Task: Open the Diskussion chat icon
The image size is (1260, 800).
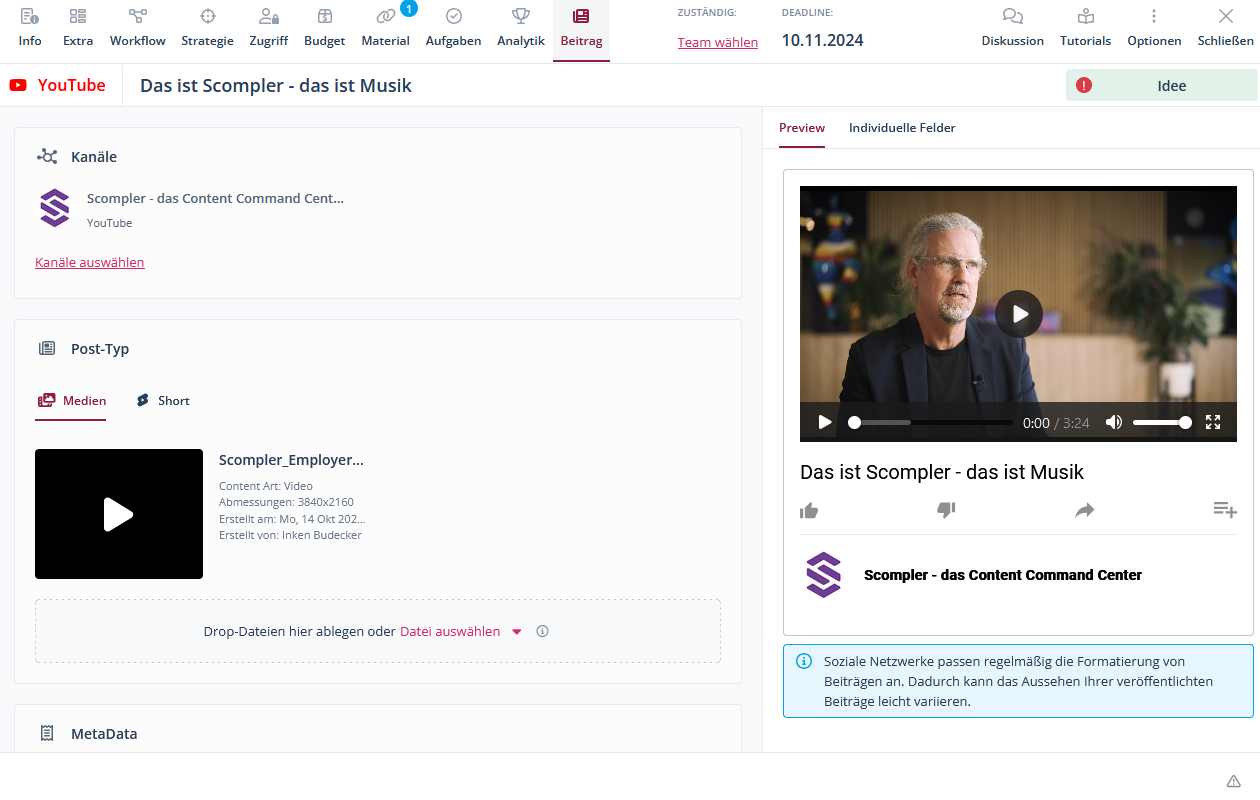Action: pos(1012,16)
